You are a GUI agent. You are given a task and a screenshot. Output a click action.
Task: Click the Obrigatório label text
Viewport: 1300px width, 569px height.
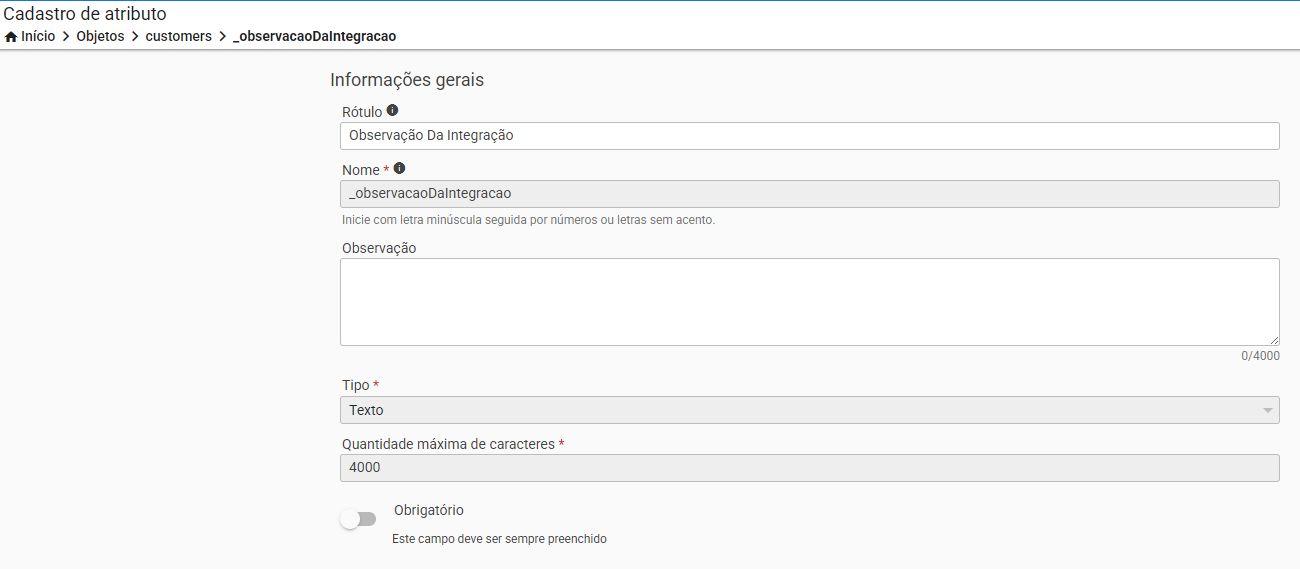pyautogui.click(x=429, y=510)
